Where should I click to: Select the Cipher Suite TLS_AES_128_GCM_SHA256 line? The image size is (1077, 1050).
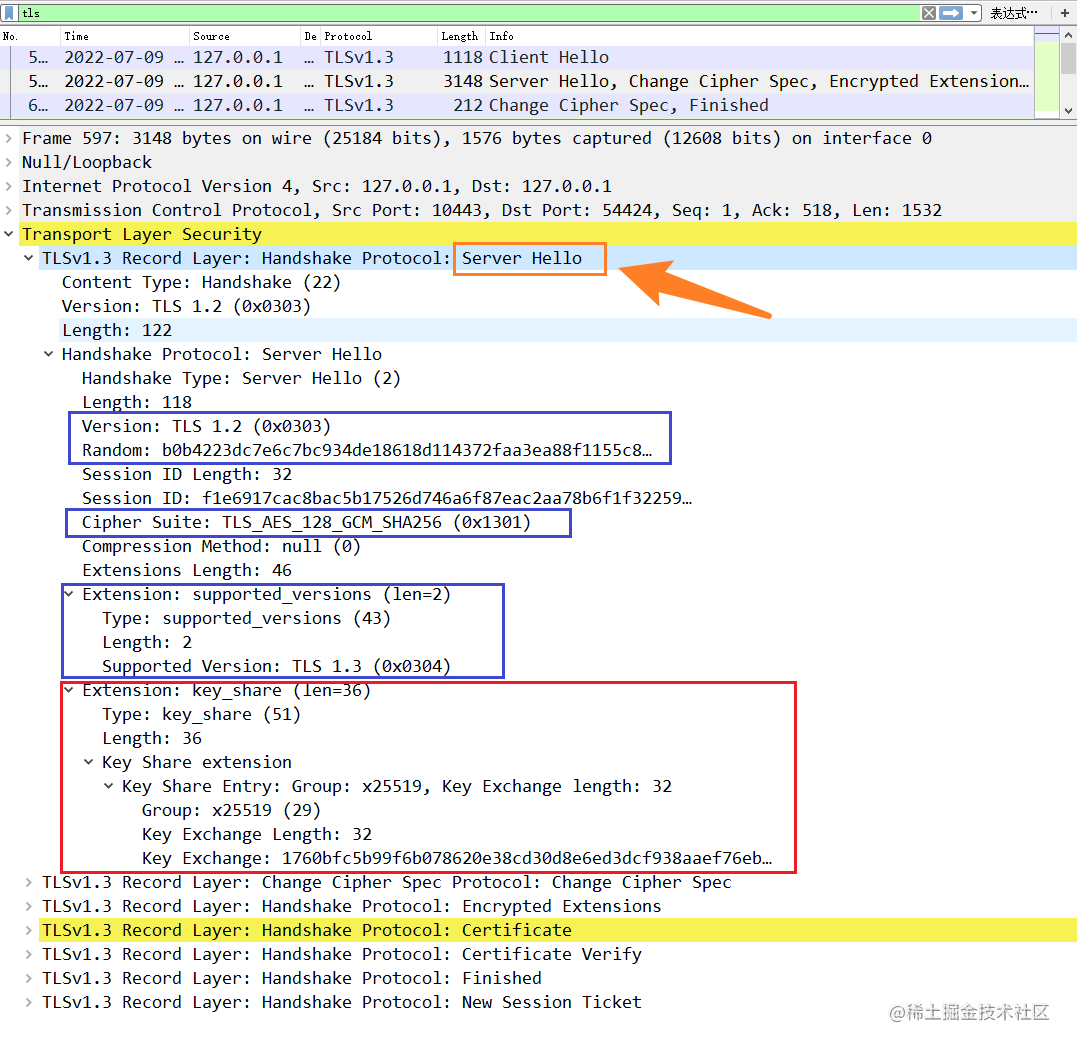click(300, 522)
